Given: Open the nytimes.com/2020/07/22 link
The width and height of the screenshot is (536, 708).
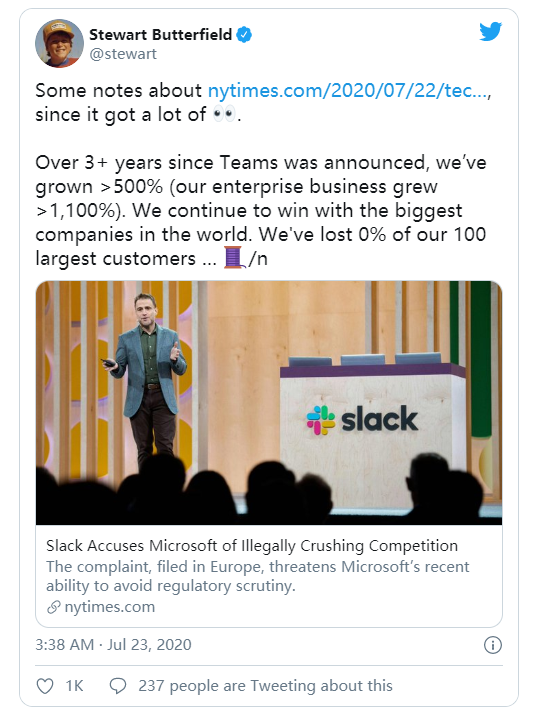Looking at the screenshot, I should [x=348, y=91].
